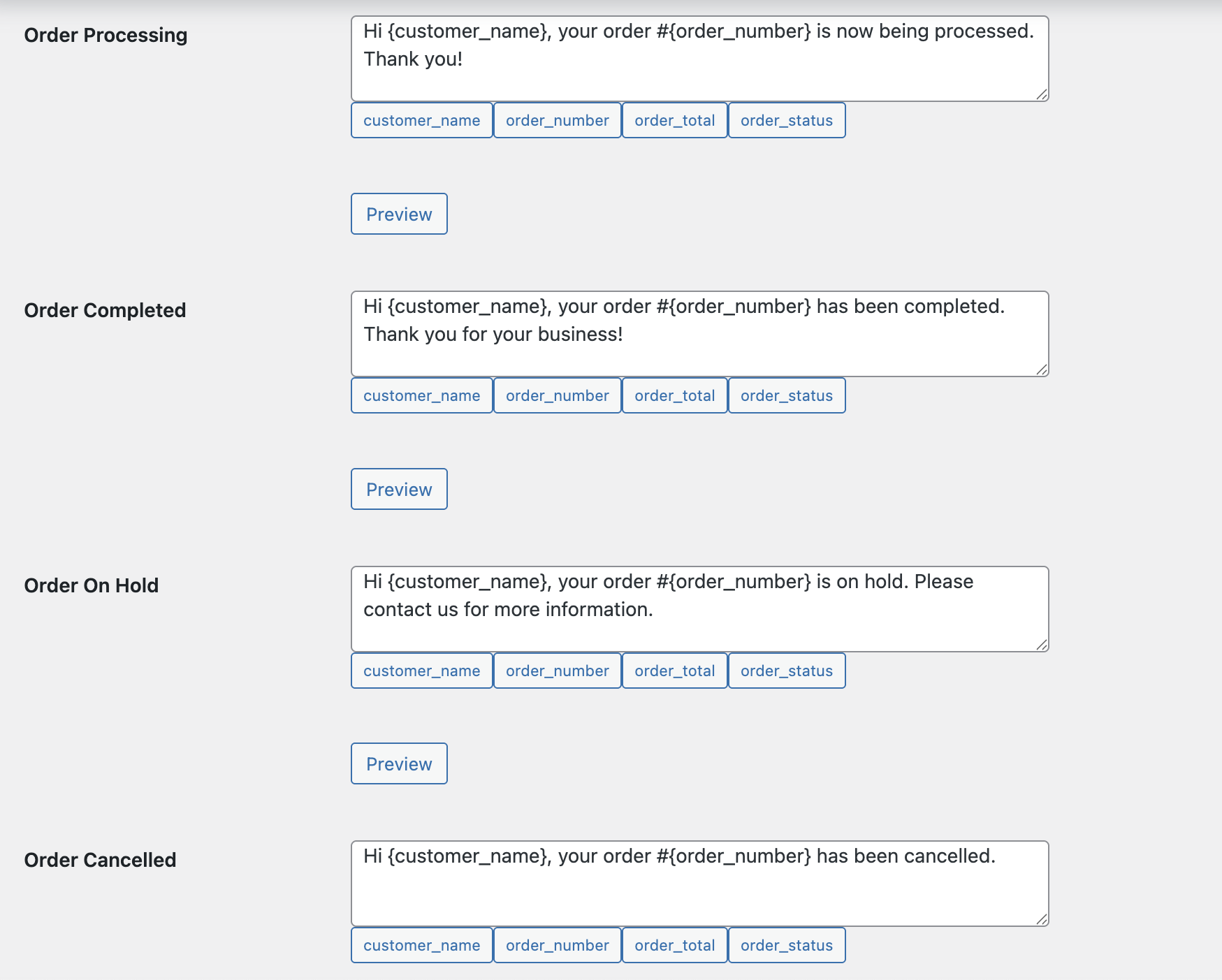The height and width of the screenshot is (980, 1222).
Task: Click the Order Processing message textarea
Action: 699,59
